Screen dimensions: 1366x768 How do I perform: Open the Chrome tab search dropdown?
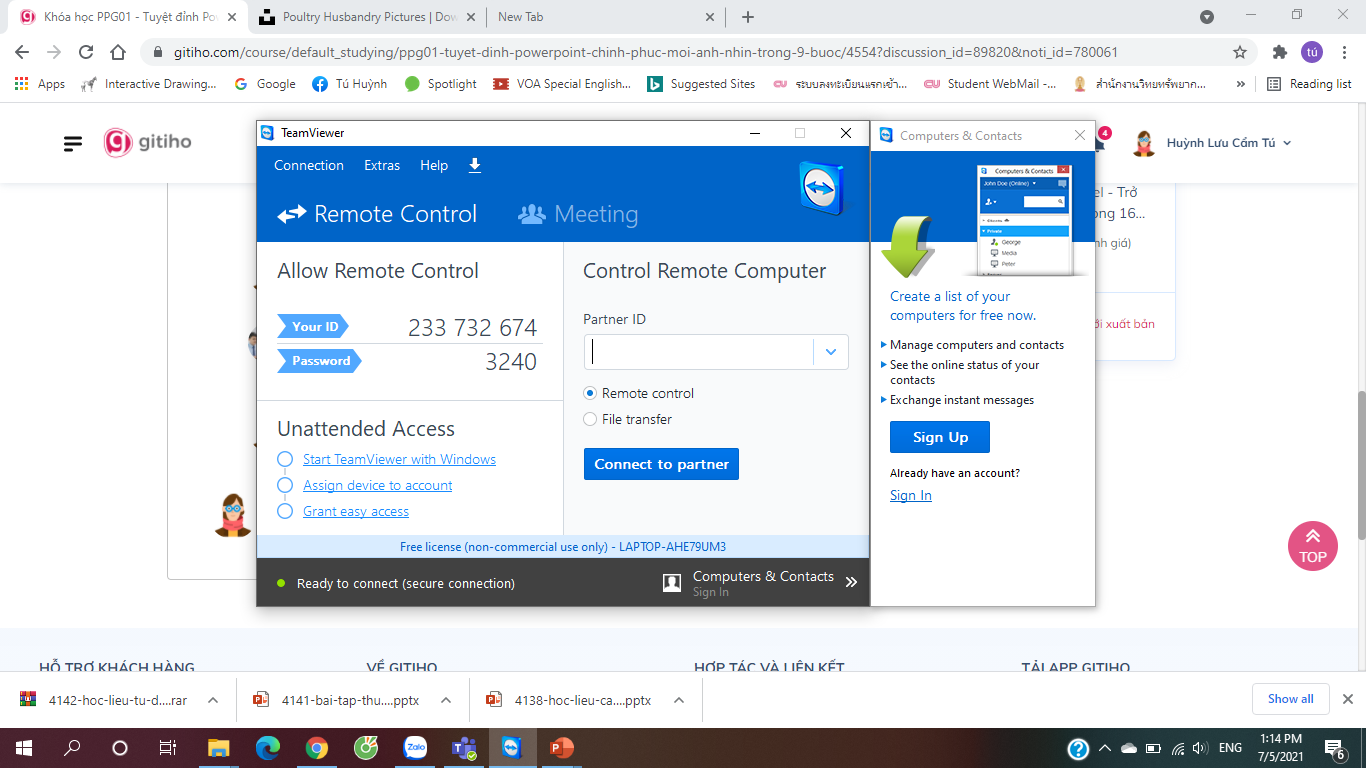(x=1207, y=17)
